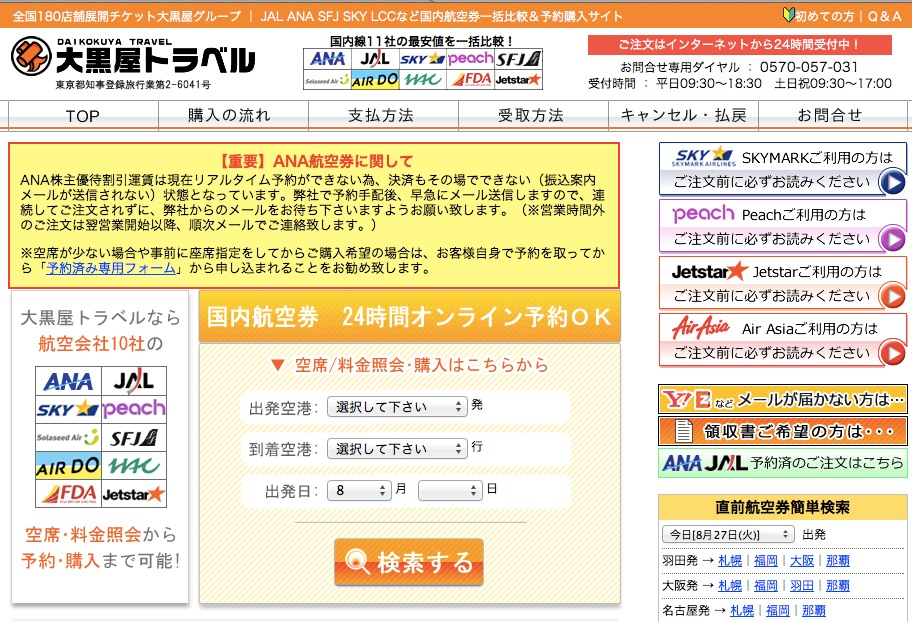The width and height of the screenshot is (912, 622).
Task: Click the green-yellow beginner mark icon at top right
Action: coord(789,15)
